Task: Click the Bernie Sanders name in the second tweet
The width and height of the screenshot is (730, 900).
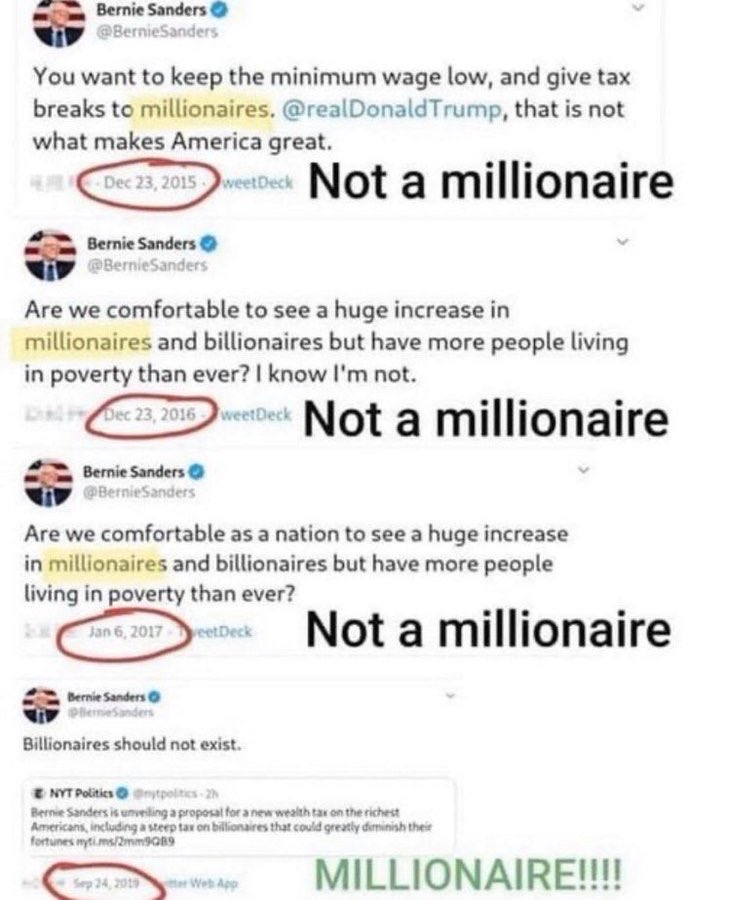Action: 141,244
